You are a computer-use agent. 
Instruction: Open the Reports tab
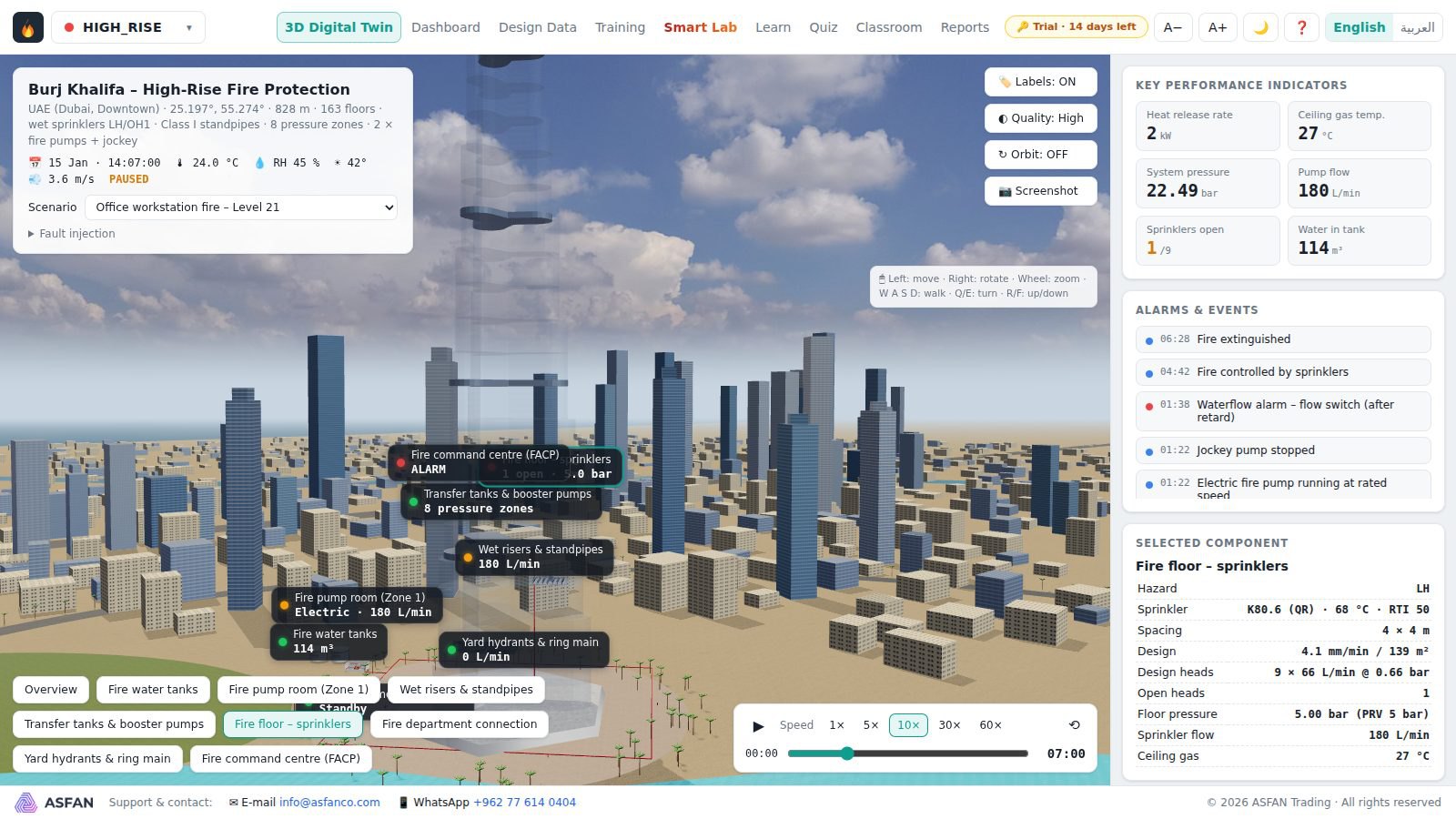(965, 27)
